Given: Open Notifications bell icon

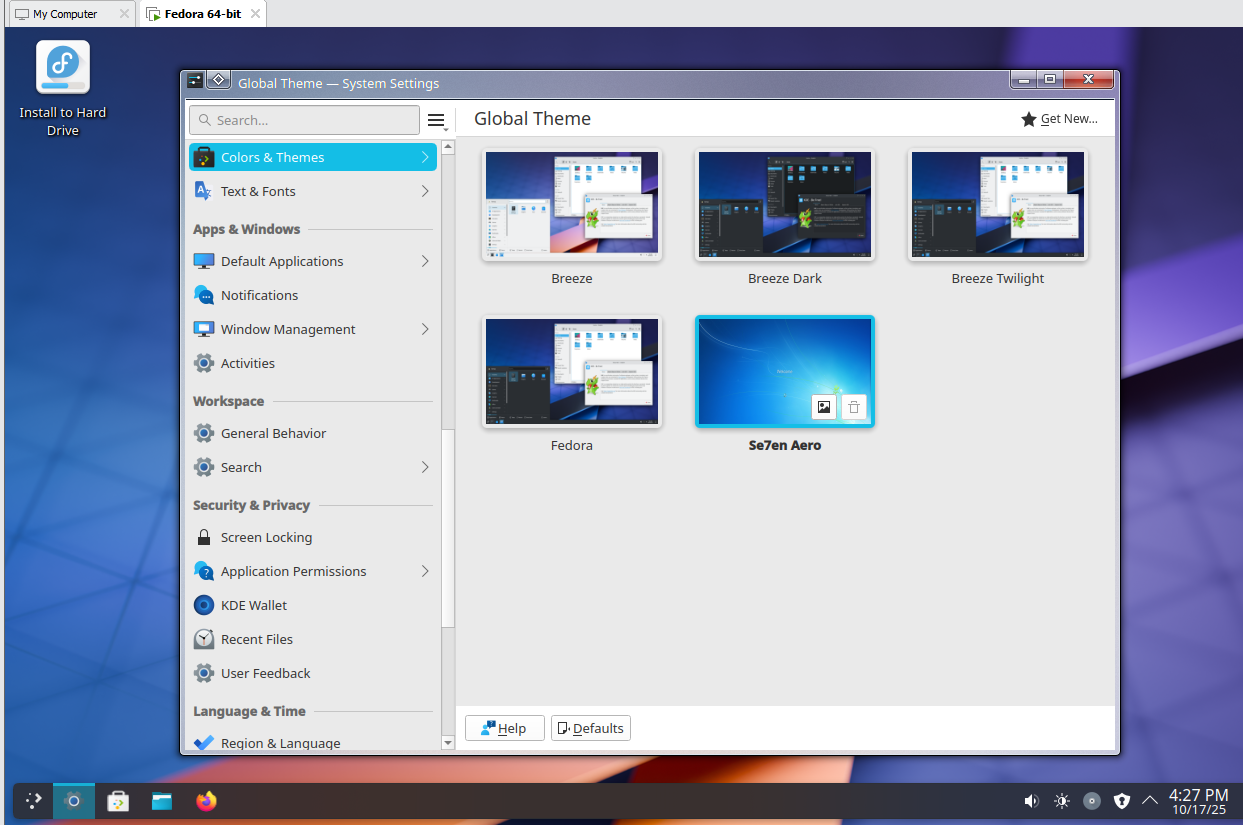Looking at the screenshot, I should point(204,295).
